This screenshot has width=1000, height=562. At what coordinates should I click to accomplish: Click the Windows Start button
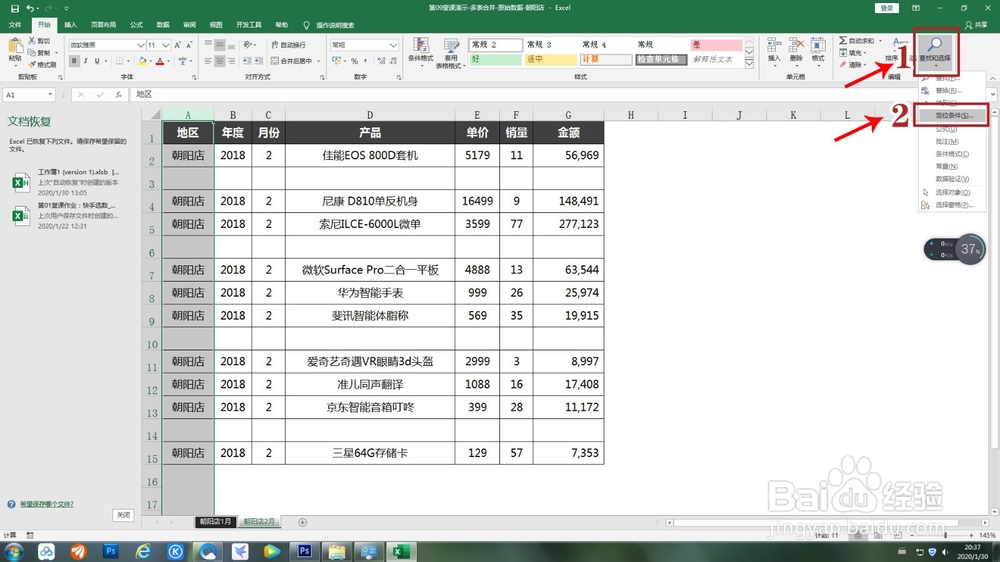[x=13, y=551]
